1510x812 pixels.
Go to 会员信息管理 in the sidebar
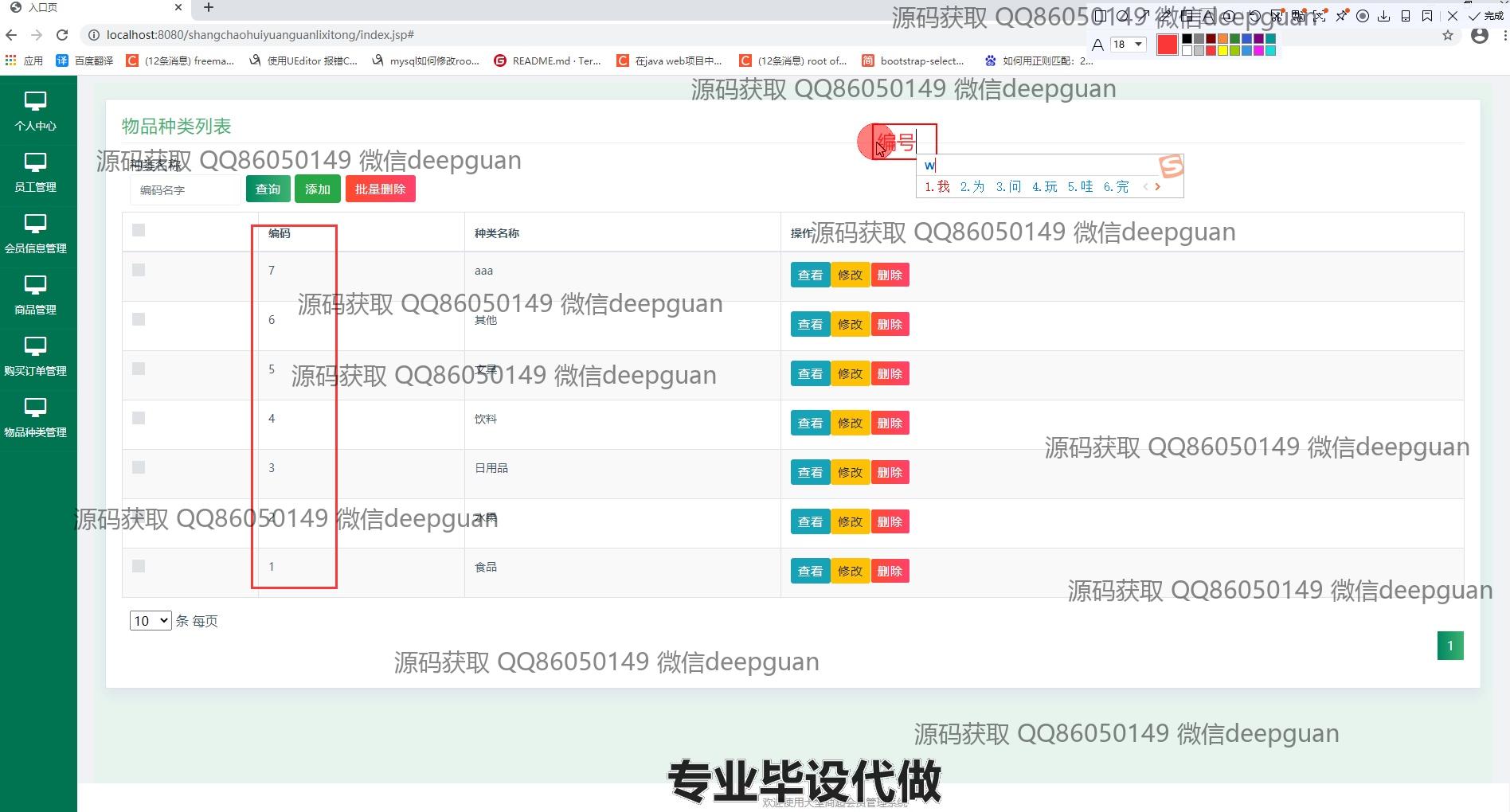35,233
